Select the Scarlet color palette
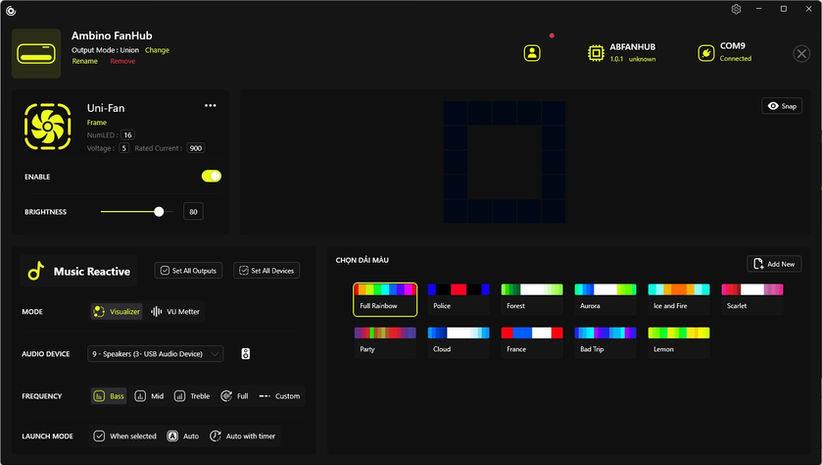Viewport: 822px width, 465px height. tap(752, 299)
